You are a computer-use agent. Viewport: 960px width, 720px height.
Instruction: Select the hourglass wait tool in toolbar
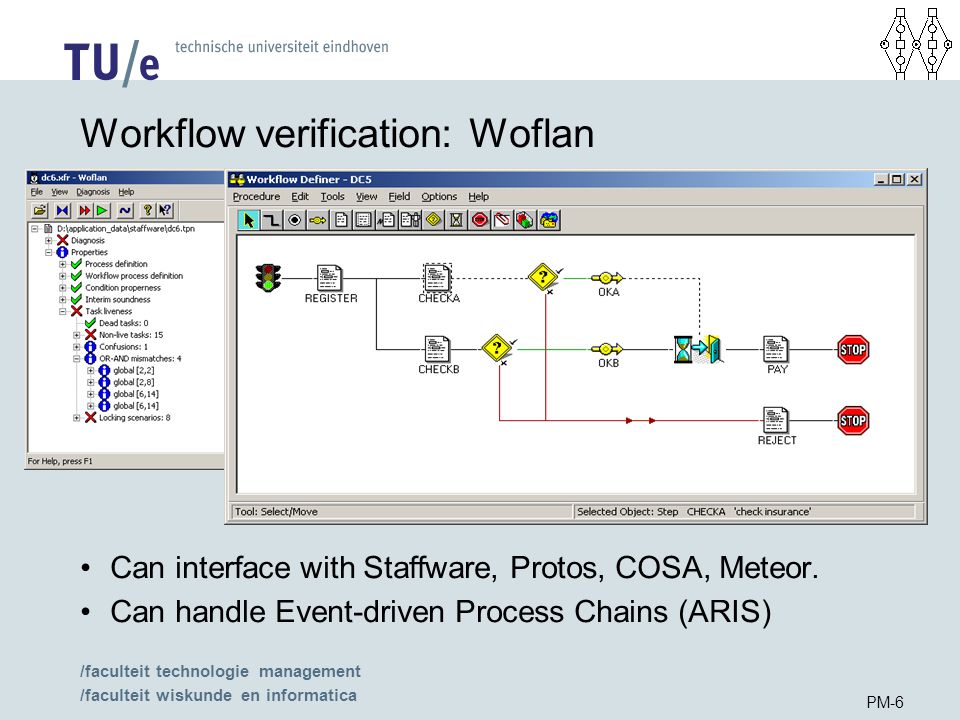pyautogui.click(x=456, y=220)
